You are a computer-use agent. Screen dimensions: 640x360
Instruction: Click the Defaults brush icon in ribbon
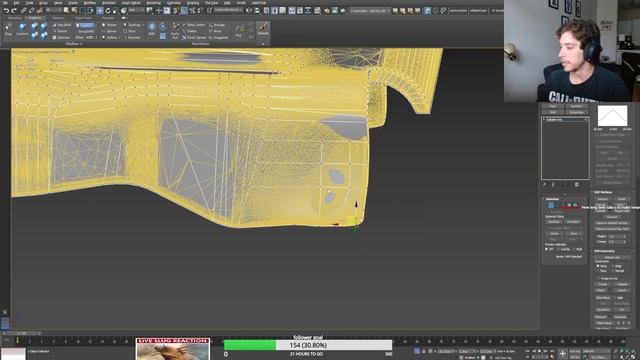point(263,29)
